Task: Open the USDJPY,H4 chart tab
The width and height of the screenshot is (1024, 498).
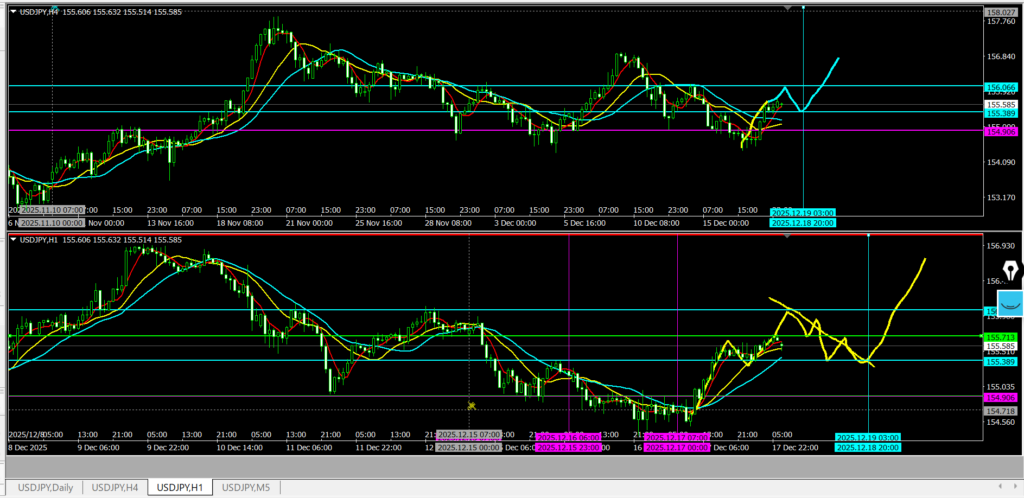Action: (x=115, y=487)
